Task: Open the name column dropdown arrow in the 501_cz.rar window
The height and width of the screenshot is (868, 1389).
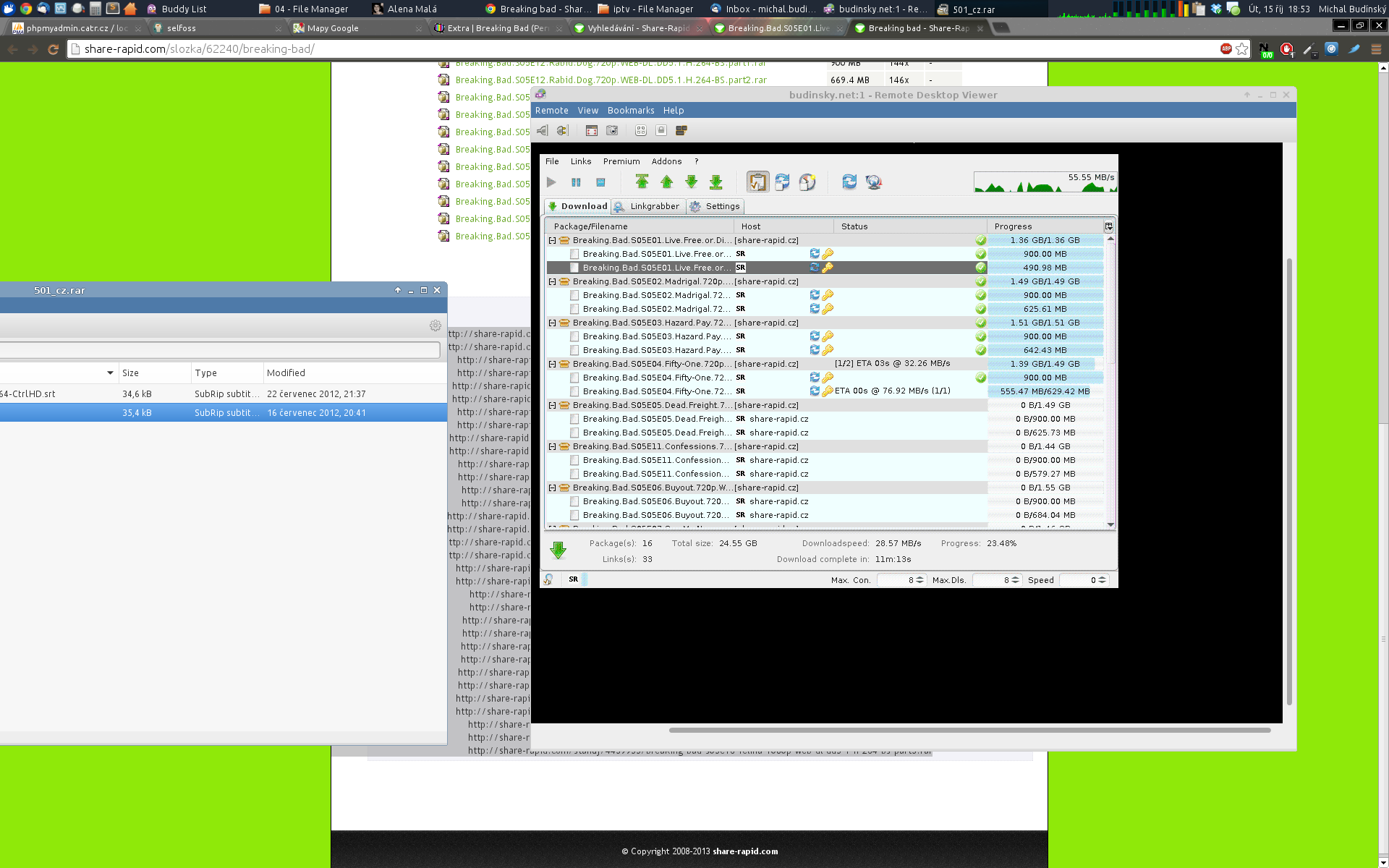Action: pos(110,373)
